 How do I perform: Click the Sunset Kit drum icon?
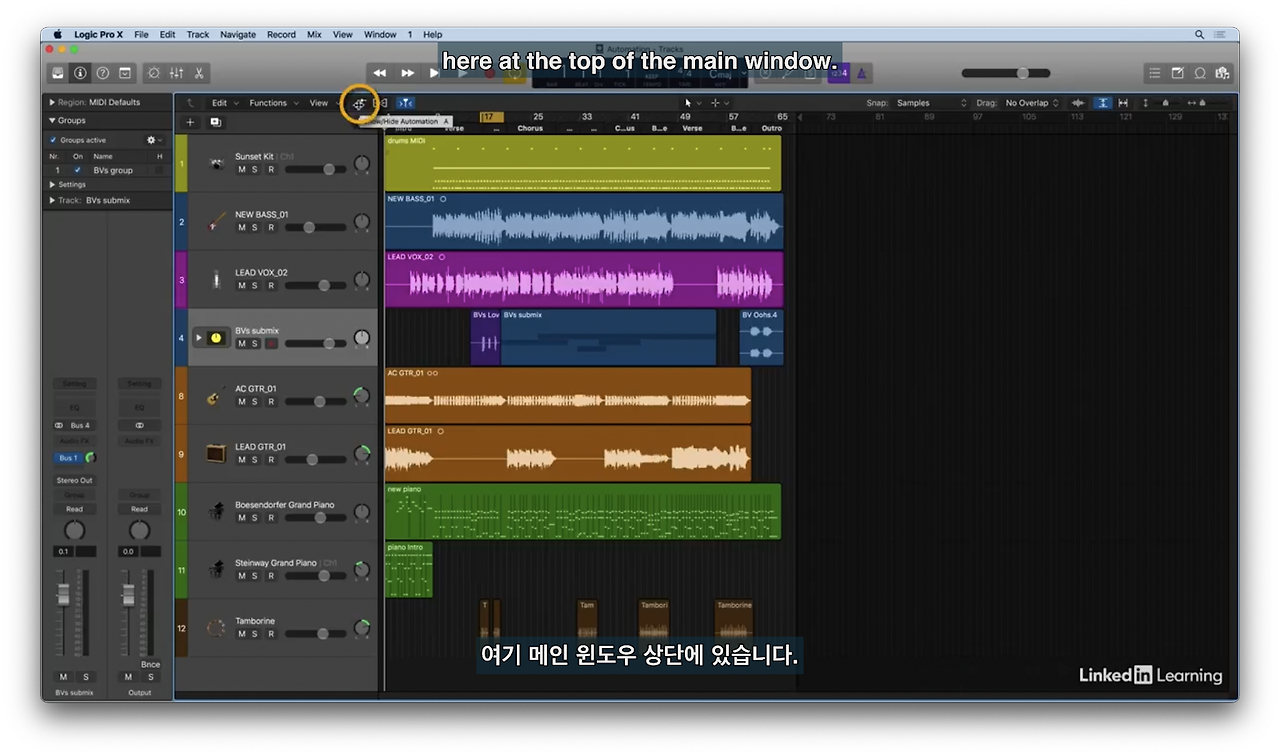(x=217, y=163)
